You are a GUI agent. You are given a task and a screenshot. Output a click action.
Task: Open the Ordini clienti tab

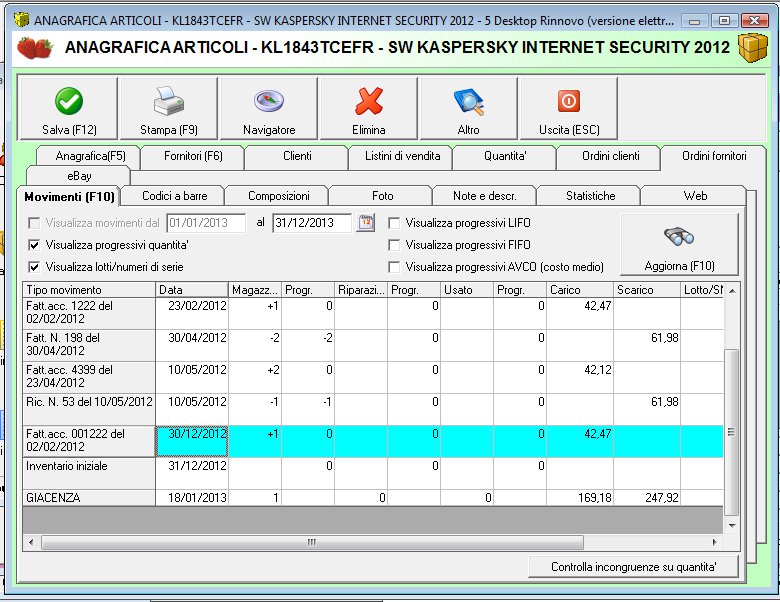[x=610, y=156]
